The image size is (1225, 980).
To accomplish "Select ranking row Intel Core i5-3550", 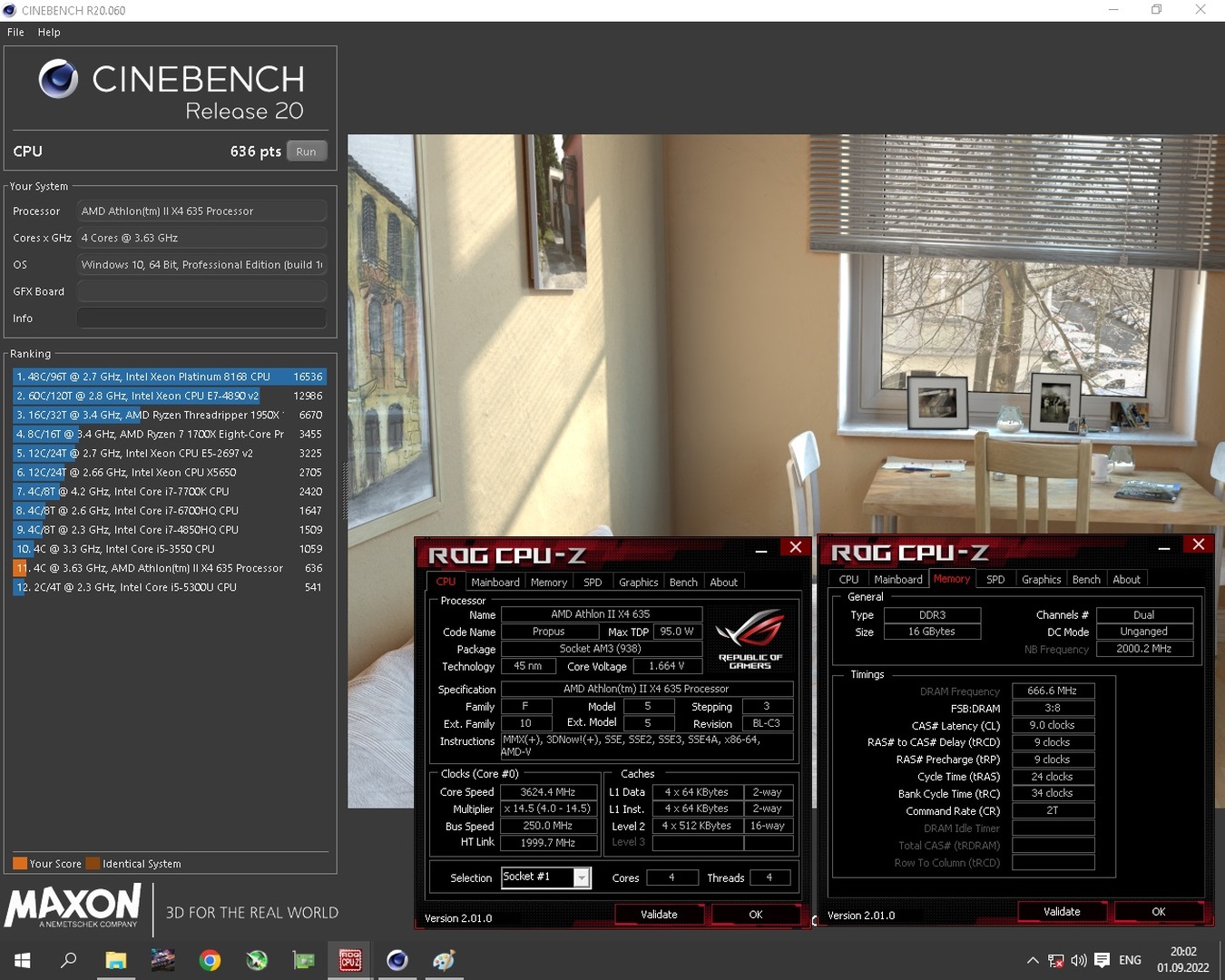I will tap(170, 549).
